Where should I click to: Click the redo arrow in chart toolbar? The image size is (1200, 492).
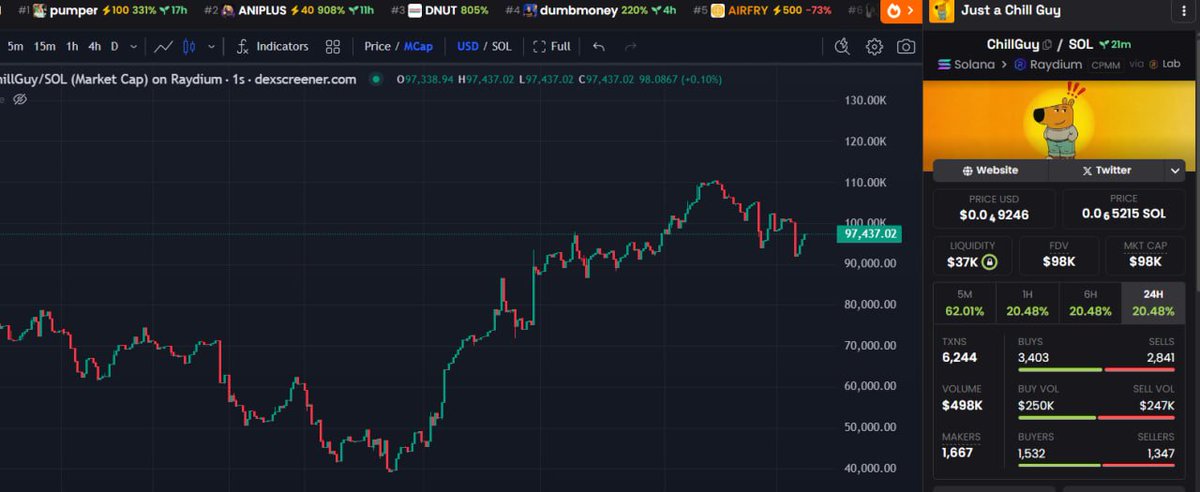click(630, 46)
